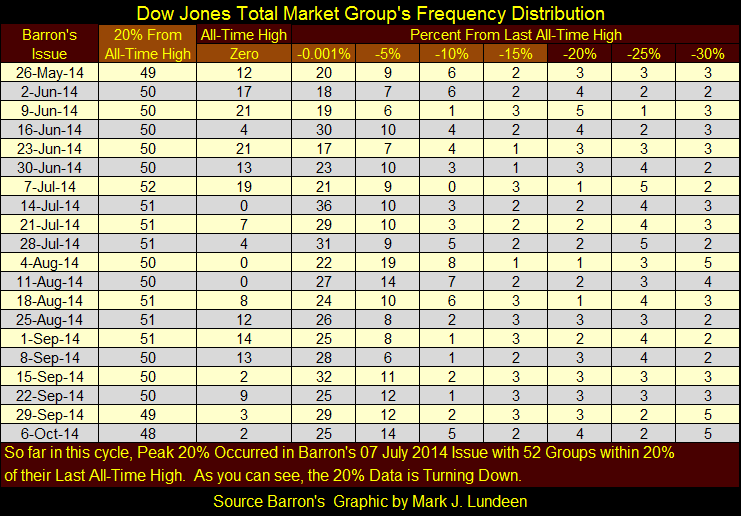Select the -5% value 11 in 15-Sep-14 row
The height and width of the screenshot is (516, 741).
pyautogui.click(x=388, y=377)
